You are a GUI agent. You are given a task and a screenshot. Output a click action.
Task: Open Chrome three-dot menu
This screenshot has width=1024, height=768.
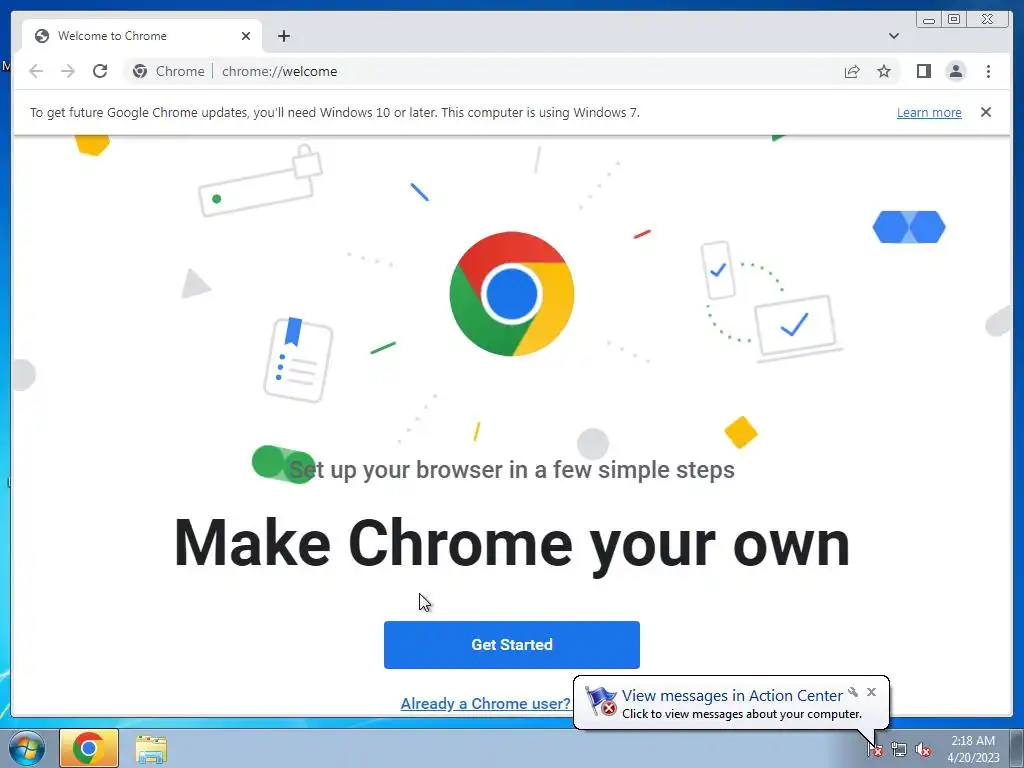(988, 71)
